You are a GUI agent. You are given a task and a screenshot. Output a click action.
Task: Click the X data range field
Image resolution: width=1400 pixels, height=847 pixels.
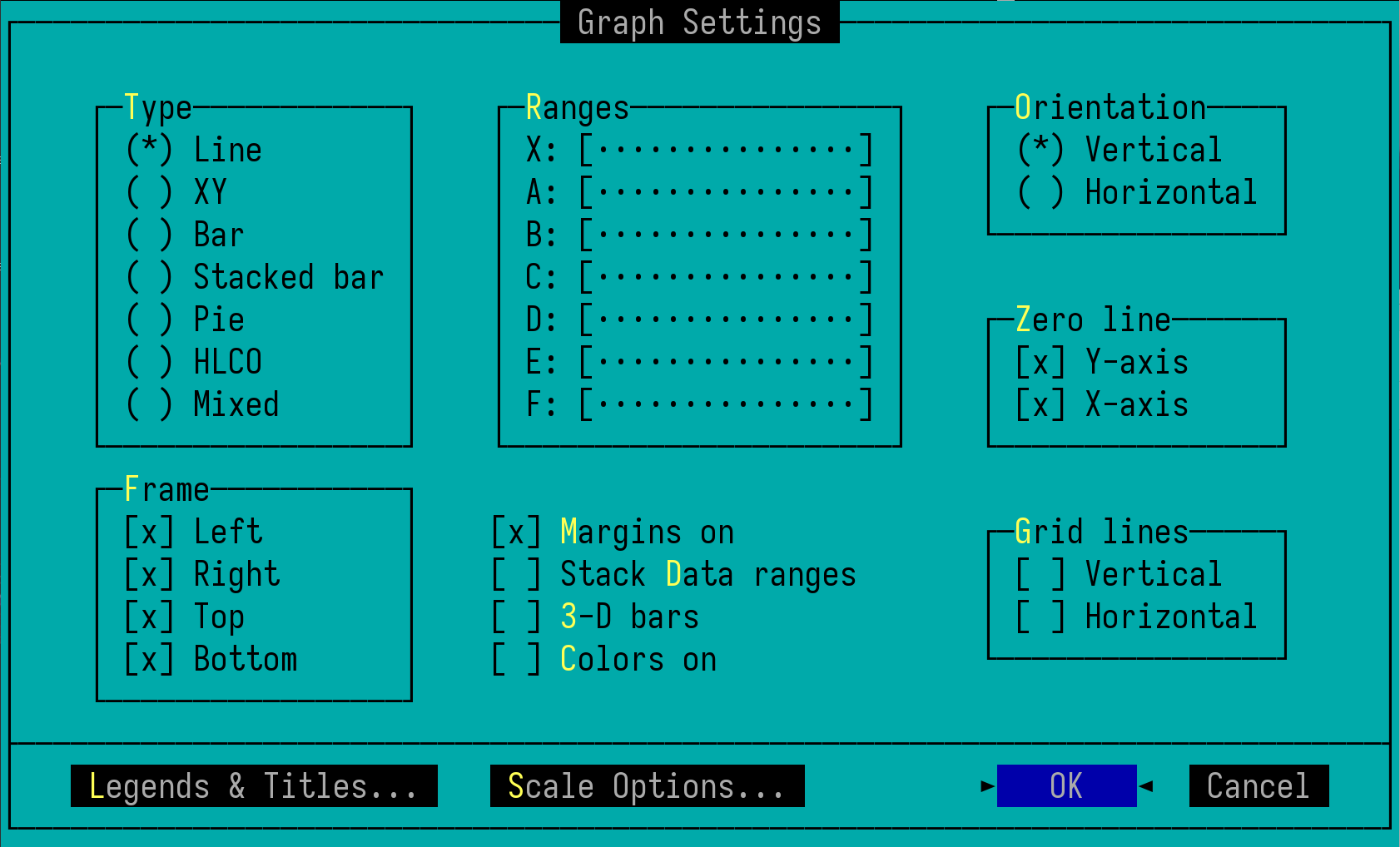[x=724, y=149]
